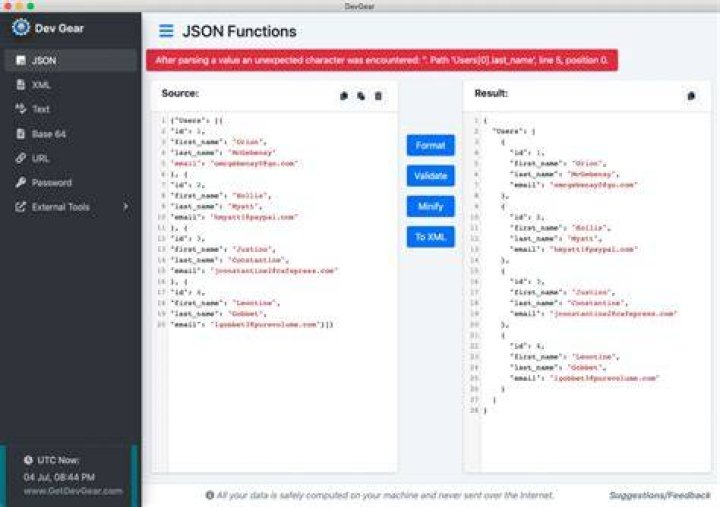Open the www.GetDevGear.com link
This screenshot has width=720, height=507.
pos(73,491)
